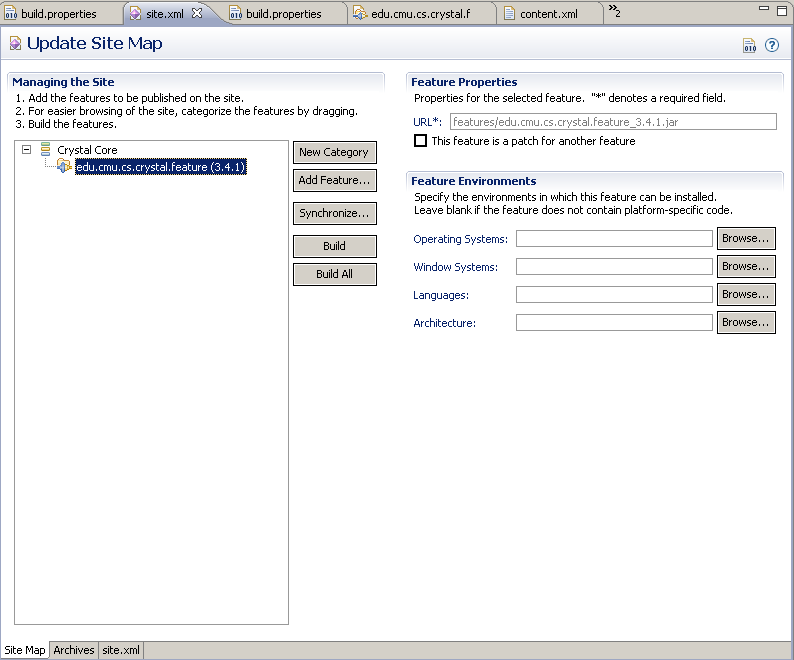This screenshot has width=794, height=660.
Task: Close the site.xml editor tab
Action: pyautogui.click(x=197, y=13)
